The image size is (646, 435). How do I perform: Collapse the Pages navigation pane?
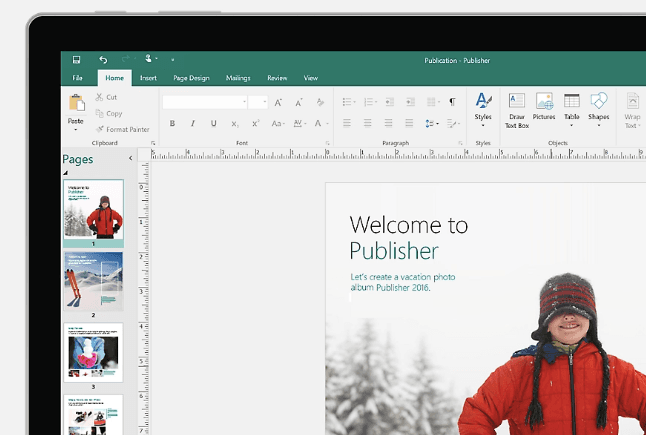[x=130, y=159]
